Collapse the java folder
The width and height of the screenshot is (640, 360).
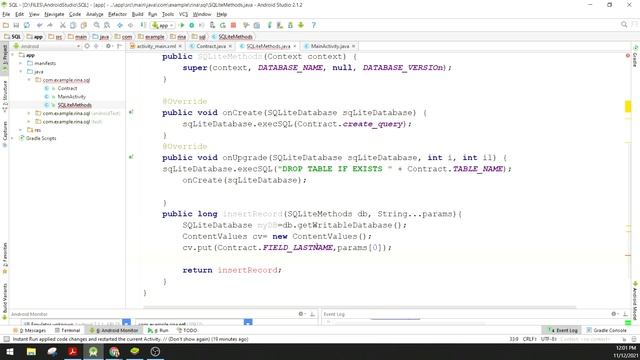pos(21,71)
